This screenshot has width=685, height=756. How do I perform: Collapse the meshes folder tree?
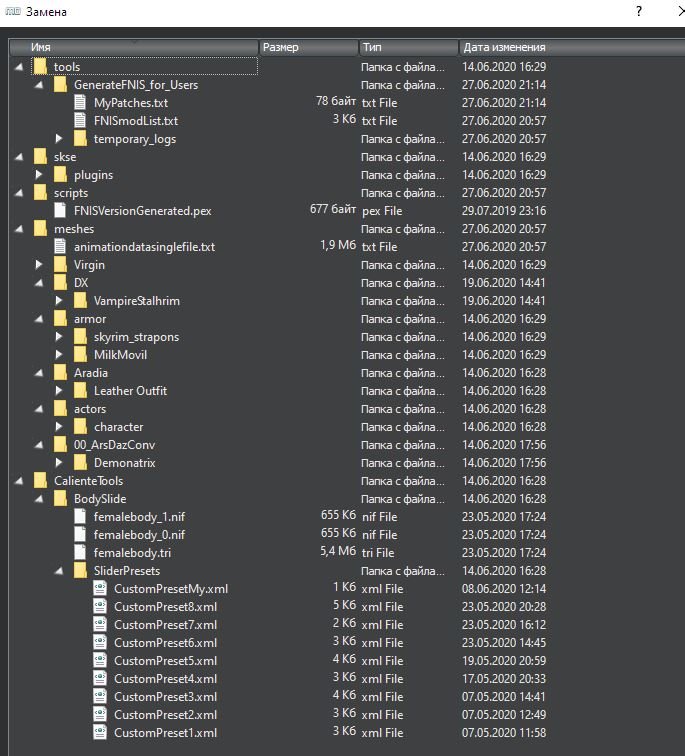click(x=19, y=229)
